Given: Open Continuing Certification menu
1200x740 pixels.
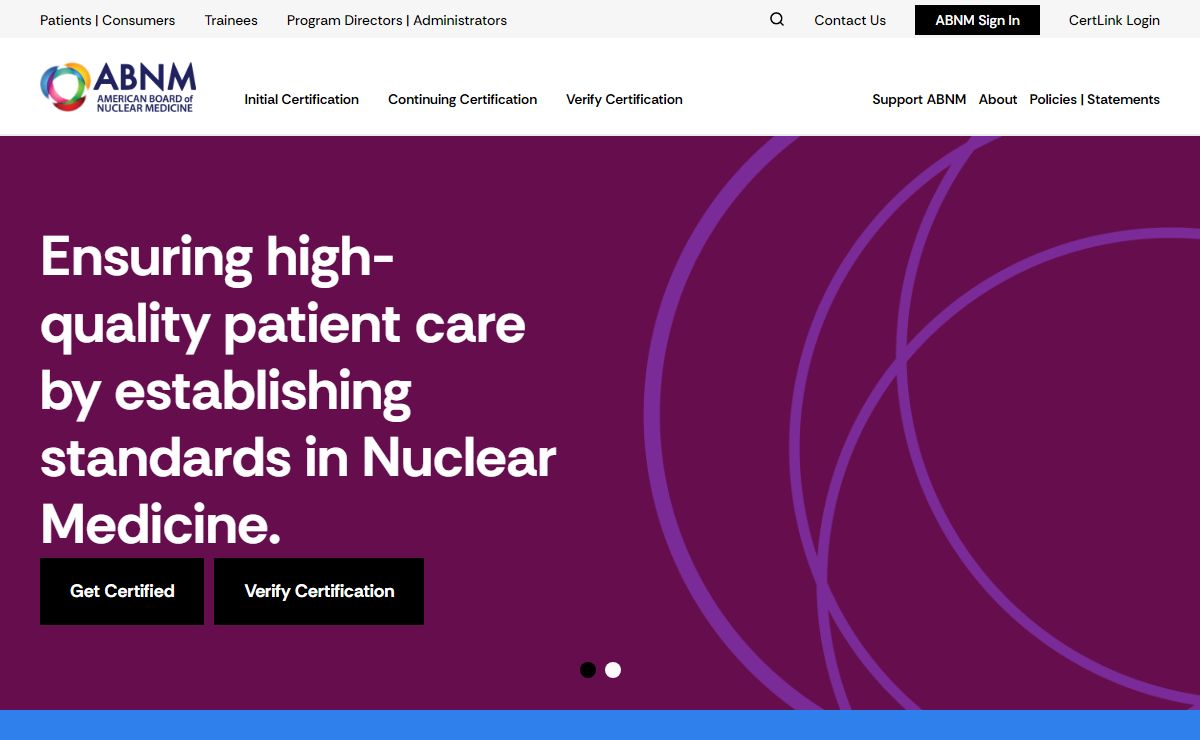Looking at the screenshot, I should tap(462, 99).
